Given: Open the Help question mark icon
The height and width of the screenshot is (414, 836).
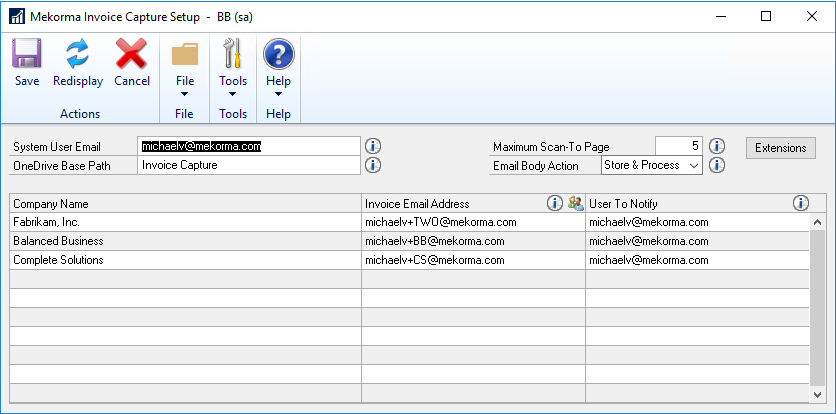Looking at the screenshot, I should coord(278,54).
